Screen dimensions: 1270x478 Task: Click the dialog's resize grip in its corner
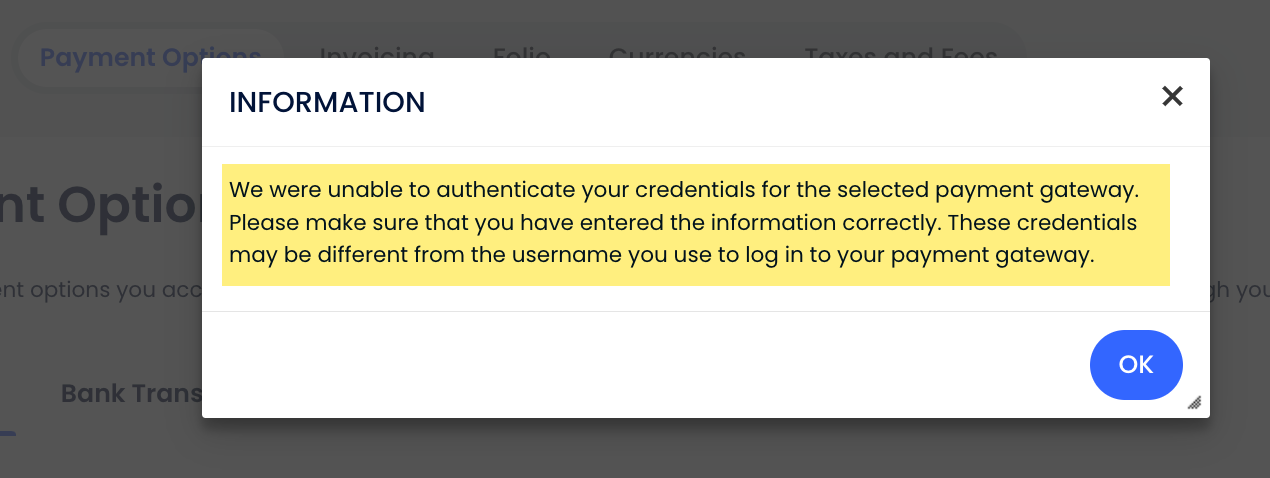1194,403
